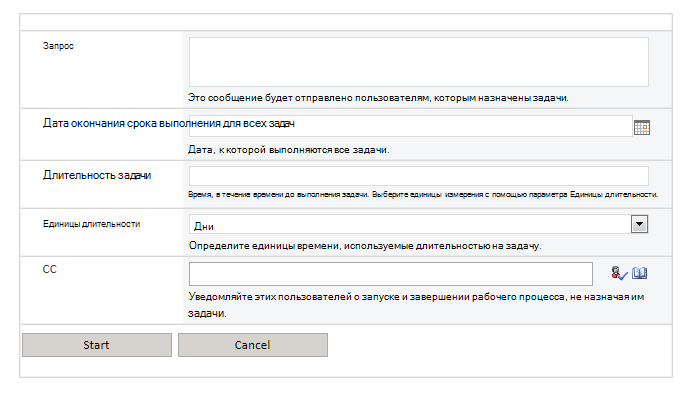Click small hint text Время, в течение времени
The width and height of the screenshot is (687, 395).
[x=423, y=194]
